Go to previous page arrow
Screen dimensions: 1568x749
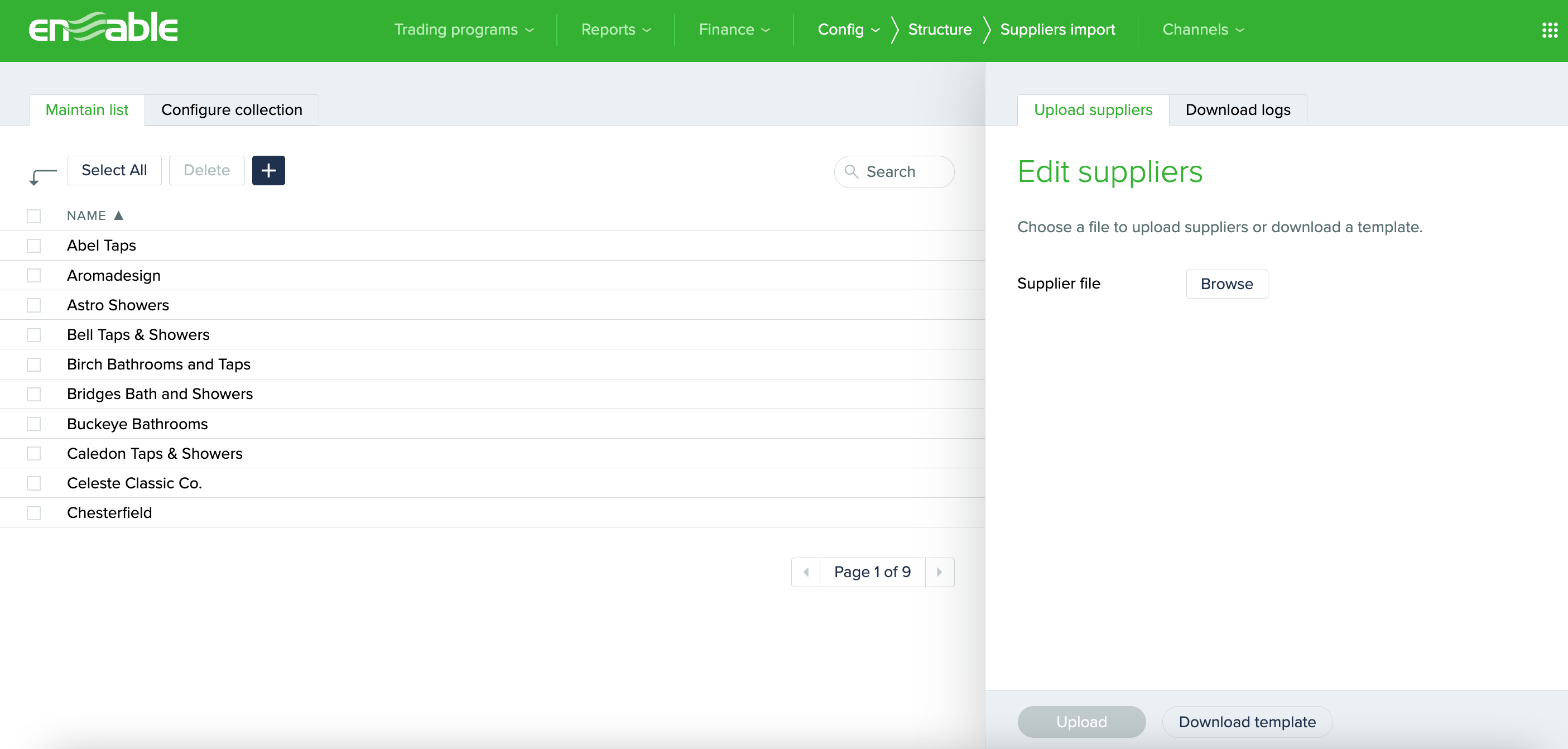tap(806, 572)
